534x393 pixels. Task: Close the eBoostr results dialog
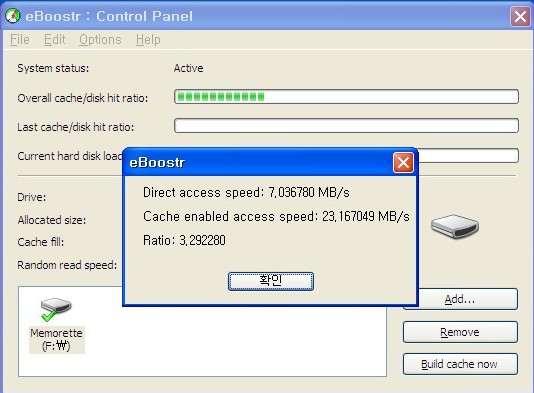point(403,162)
